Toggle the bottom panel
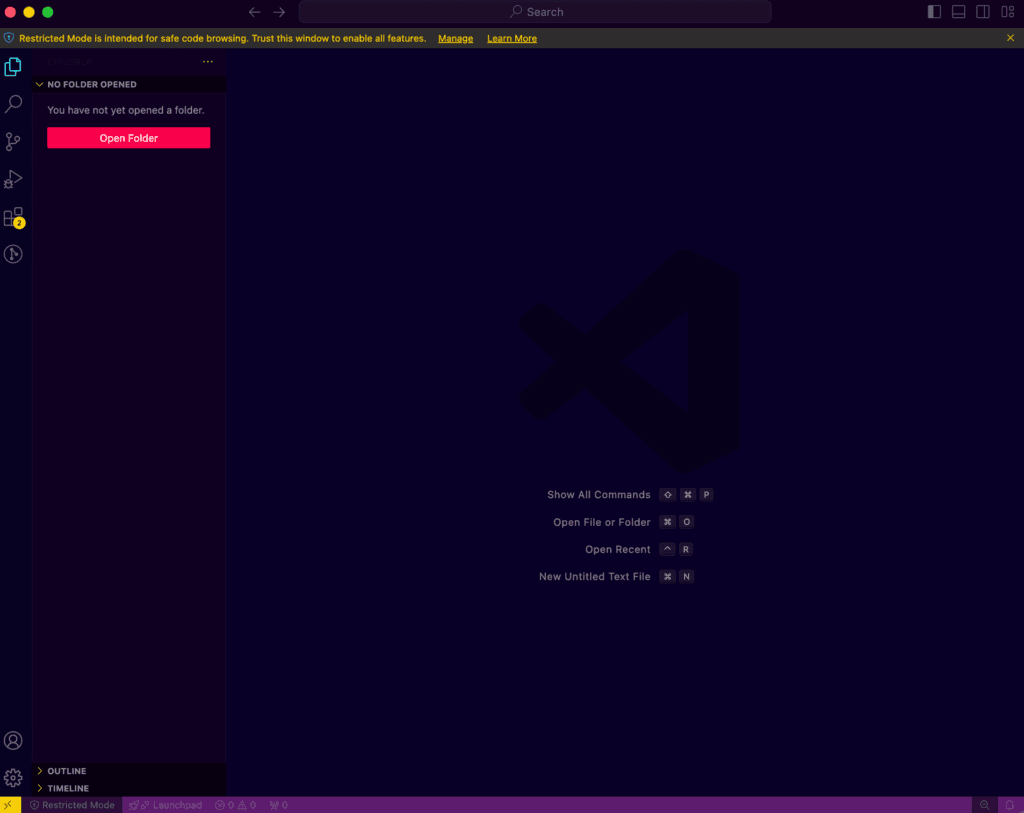This screenshot has width=1024, height=813. tap(959, 12)
